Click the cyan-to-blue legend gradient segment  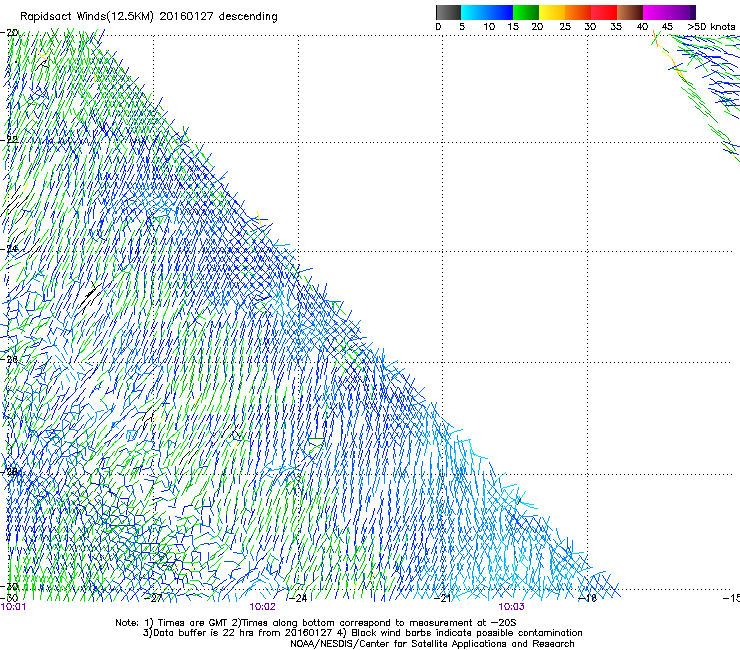(x=487, y=12)
